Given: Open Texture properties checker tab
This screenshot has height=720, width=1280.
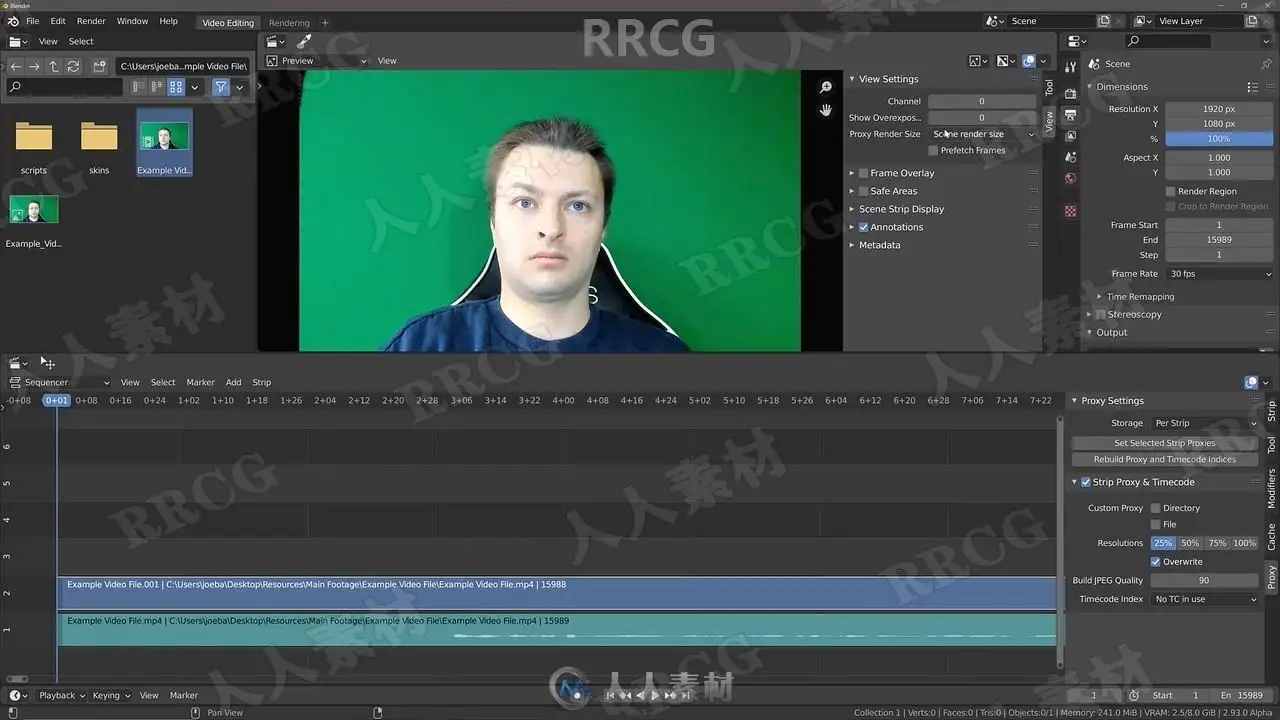Looking at the screenshot, I should (x=1070, y=211).
